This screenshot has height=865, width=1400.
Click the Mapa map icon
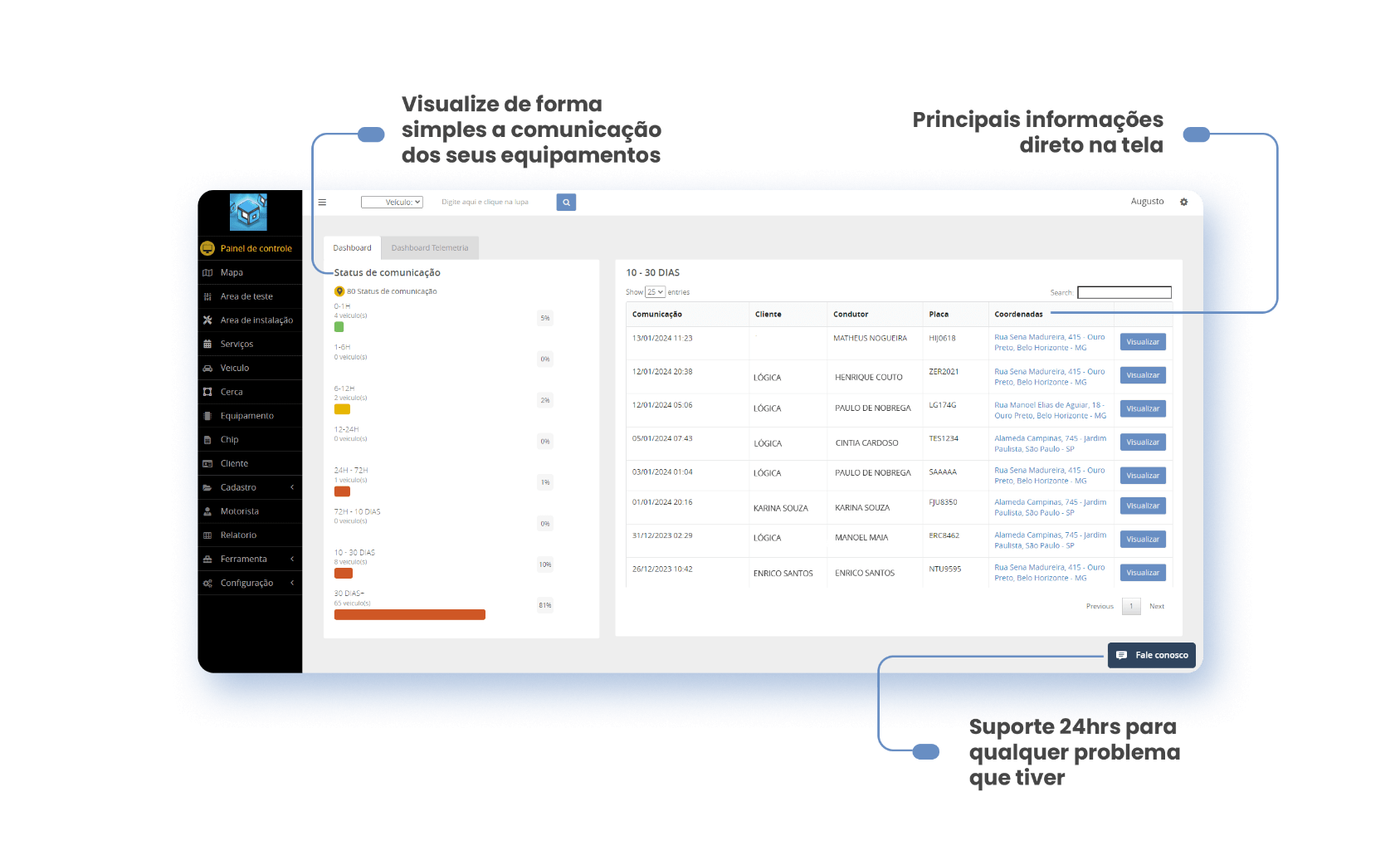[207, 272]
